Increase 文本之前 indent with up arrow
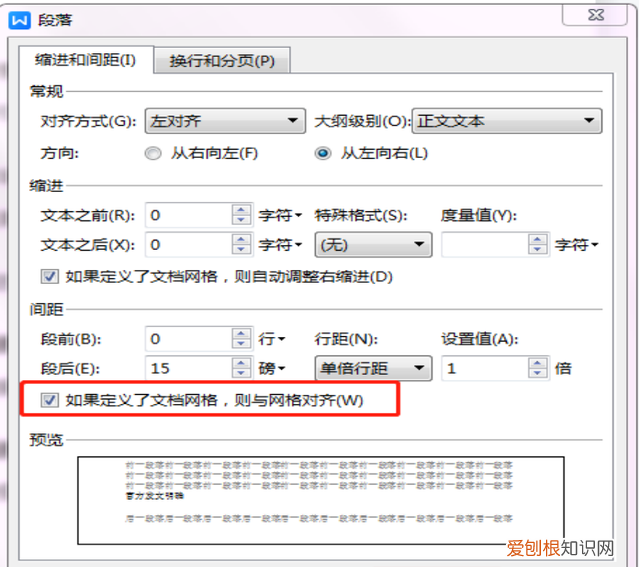Screen dimensions: 640x567 (x=241, y=210)
